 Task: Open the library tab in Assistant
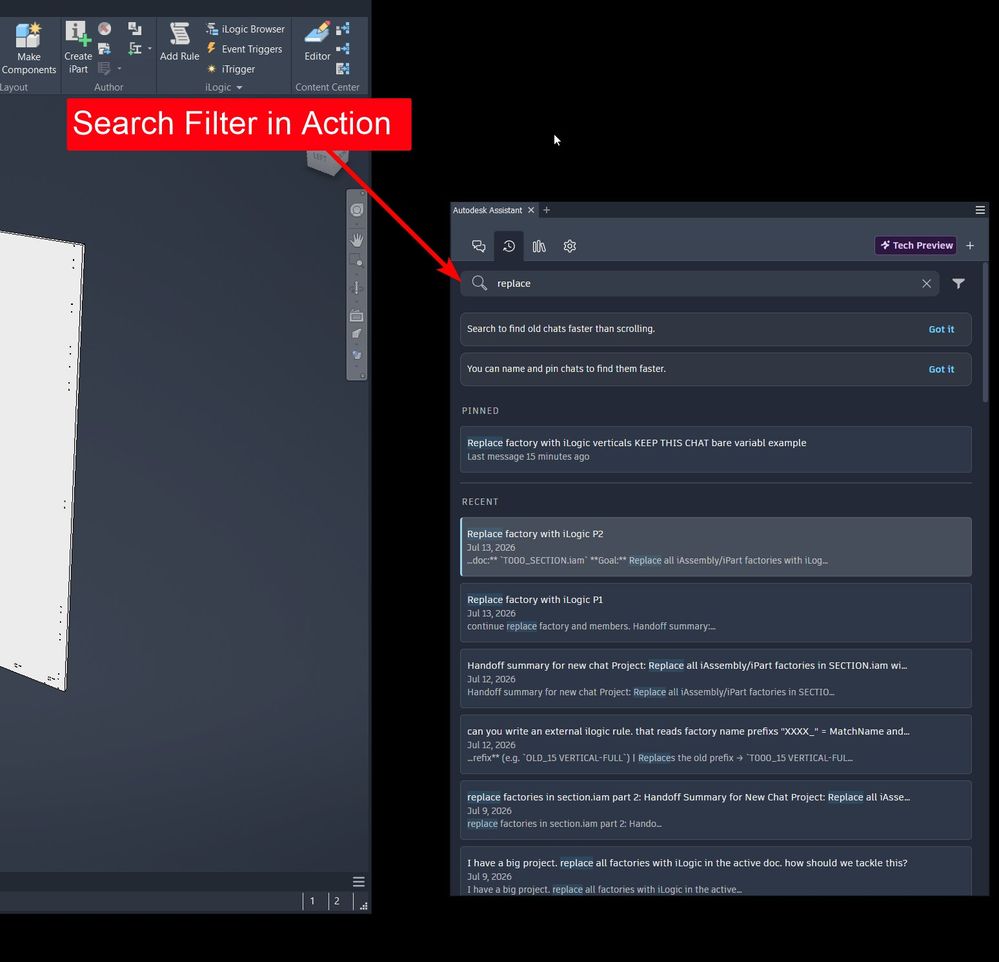pyautogui.click(x=539, y=246)
